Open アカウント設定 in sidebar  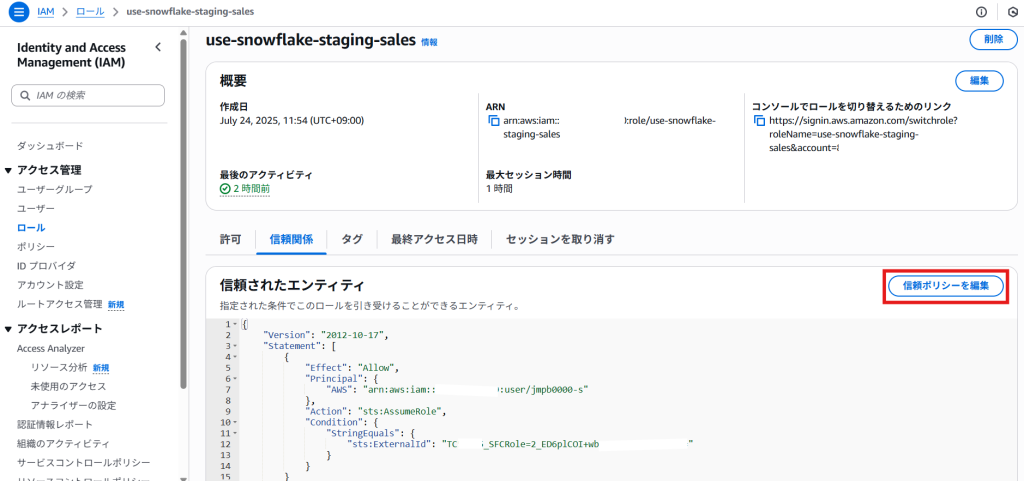click(x=50, y=285)
